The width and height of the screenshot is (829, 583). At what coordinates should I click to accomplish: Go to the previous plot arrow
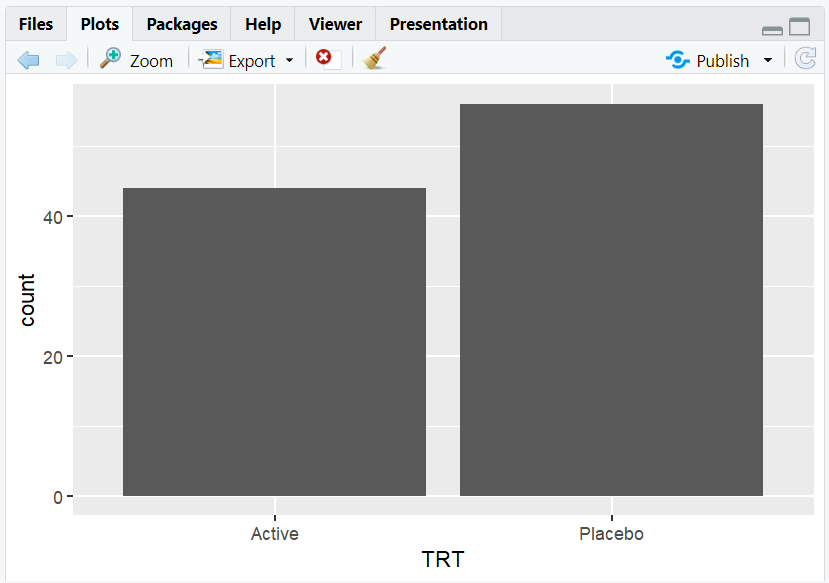pos(28,60)
